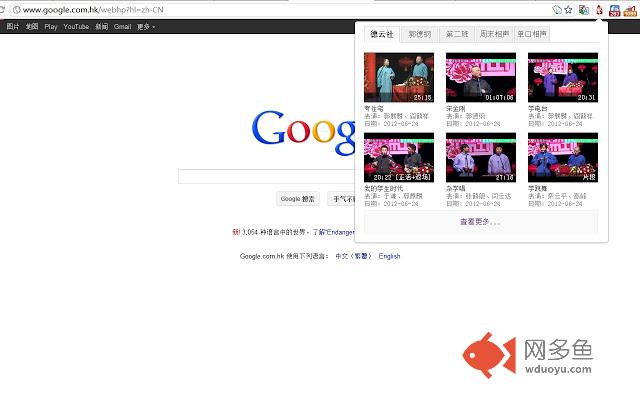
Task: Open Gmail from the black navigation bar
Action: click(122, 27)
